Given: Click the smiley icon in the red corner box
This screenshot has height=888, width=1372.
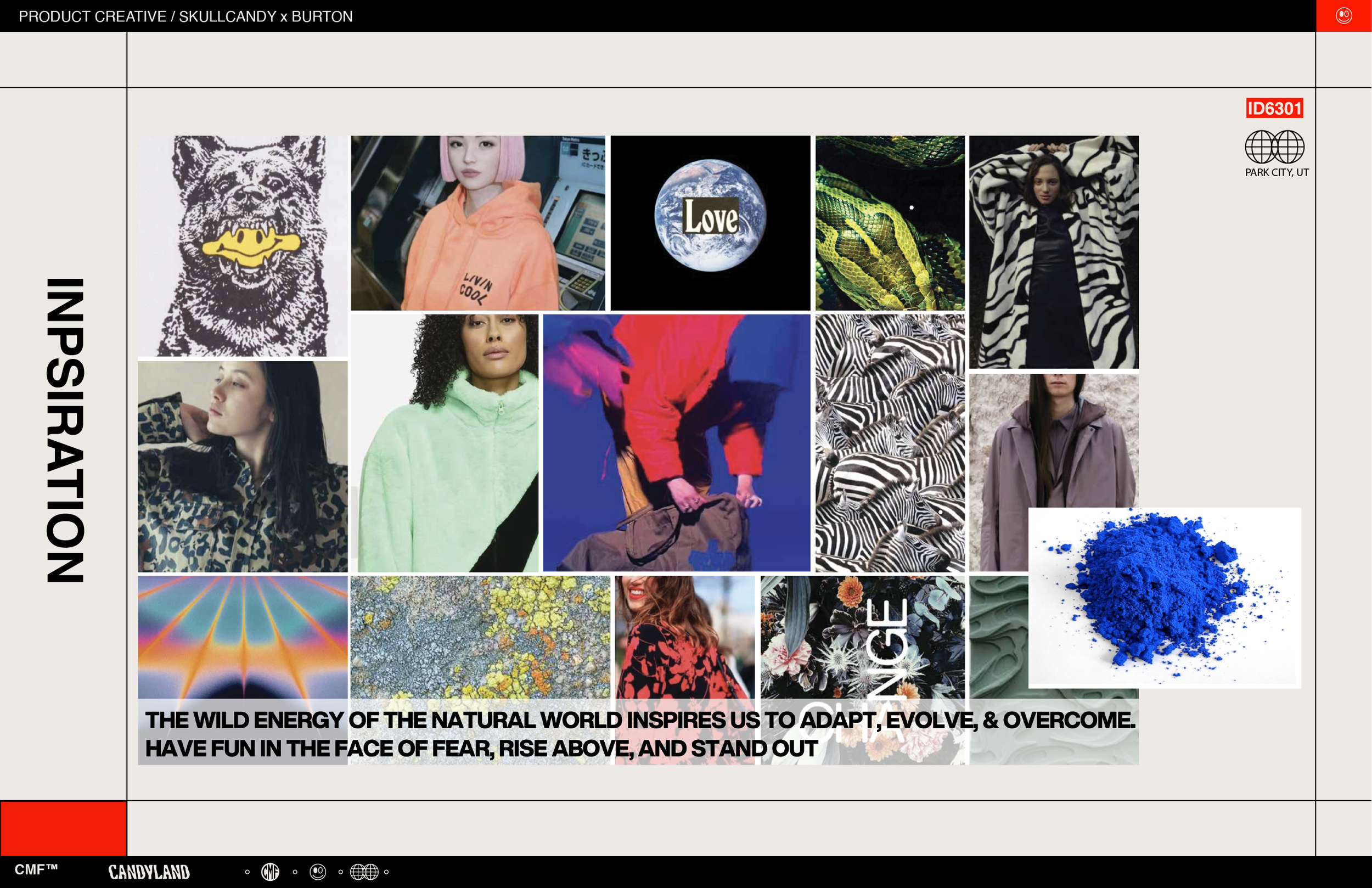Looking at the screenshot, I should [x=1343, y=15].
